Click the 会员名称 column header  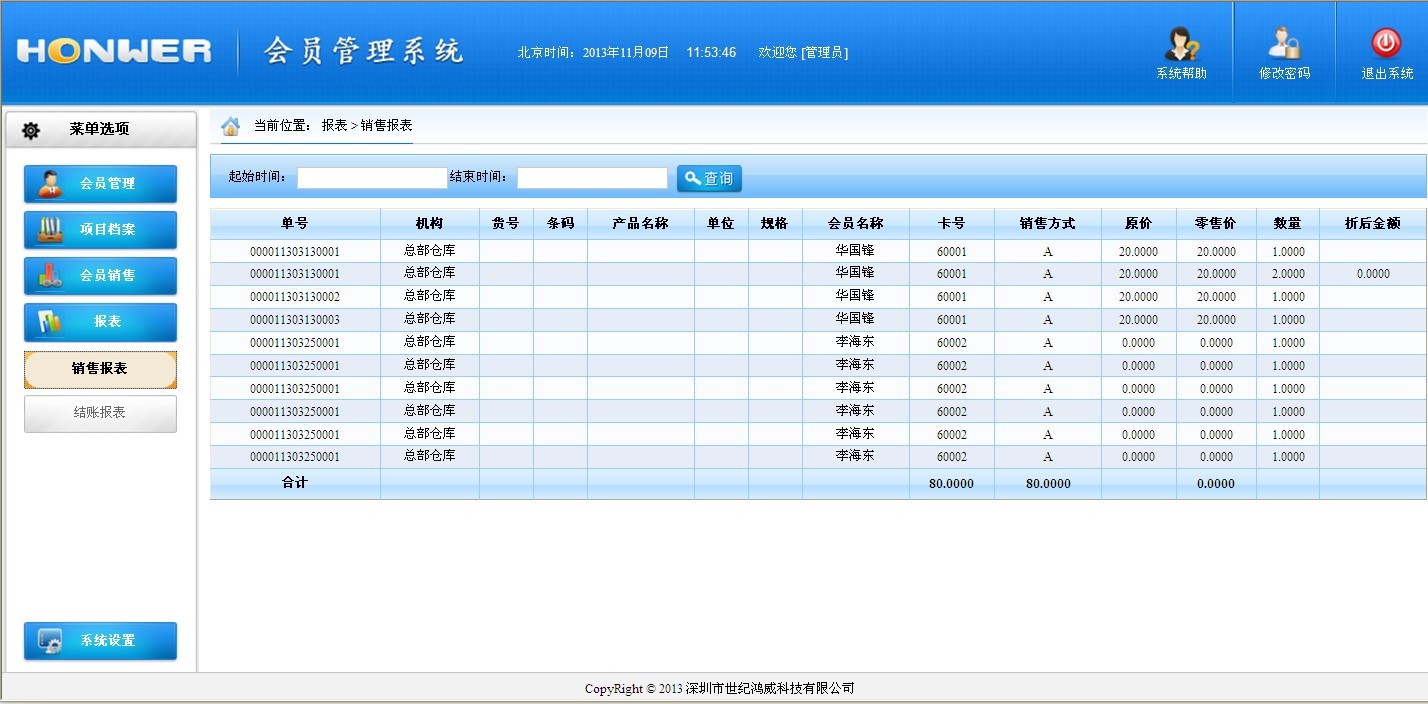(855, 224)
